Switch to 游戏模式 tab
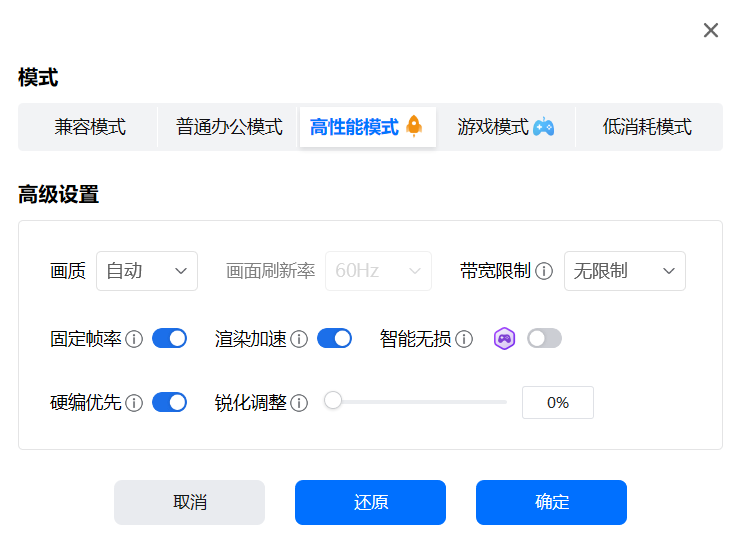The height and width of the screenshot is (550, 741). (x=506, y=127)
